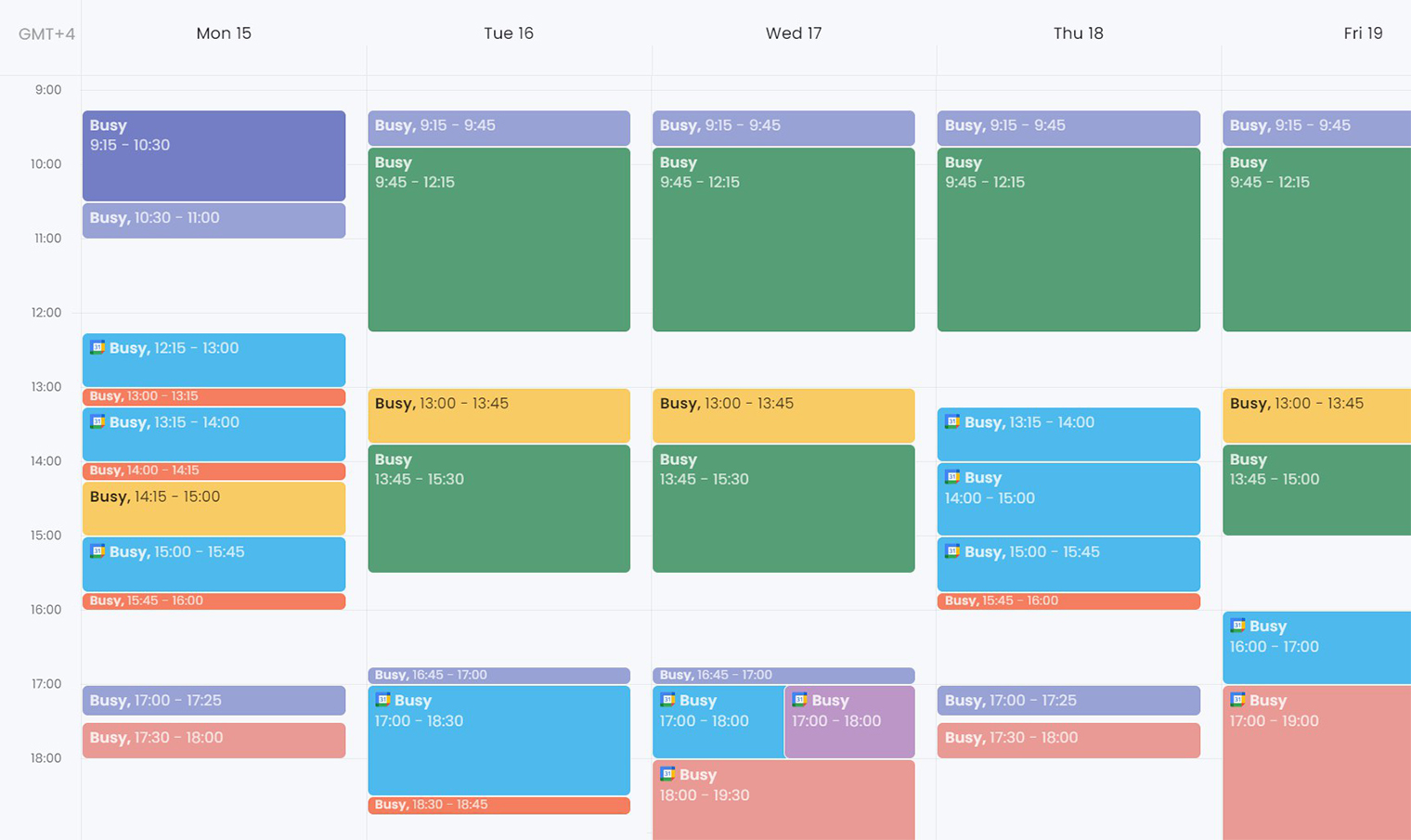Click calendar icon on Wednesday 18:00 - 19:30 event

tap(667, 774)
